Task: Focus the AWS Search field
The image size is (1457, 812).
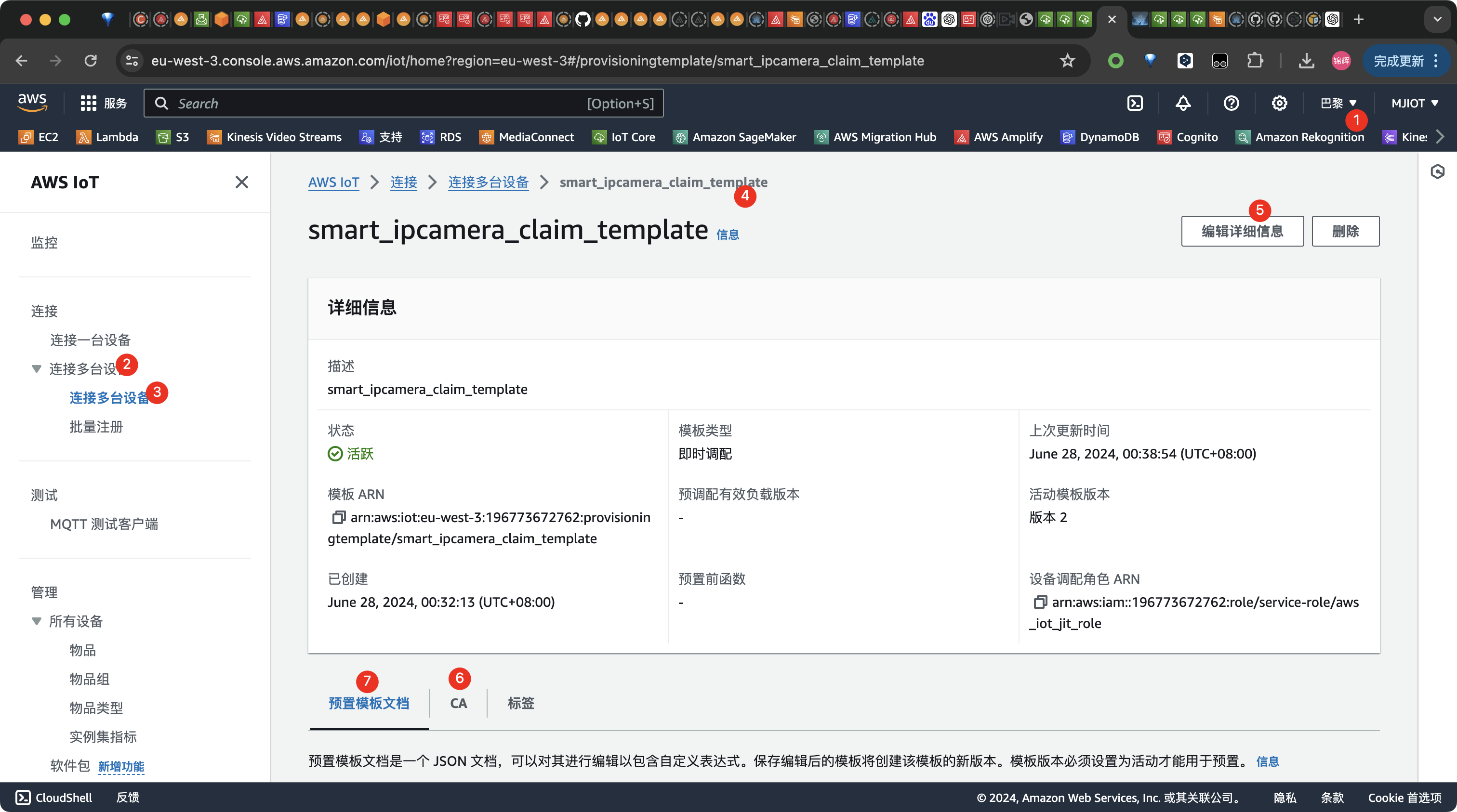Action: pyautogui.click(x=403, y=103)
